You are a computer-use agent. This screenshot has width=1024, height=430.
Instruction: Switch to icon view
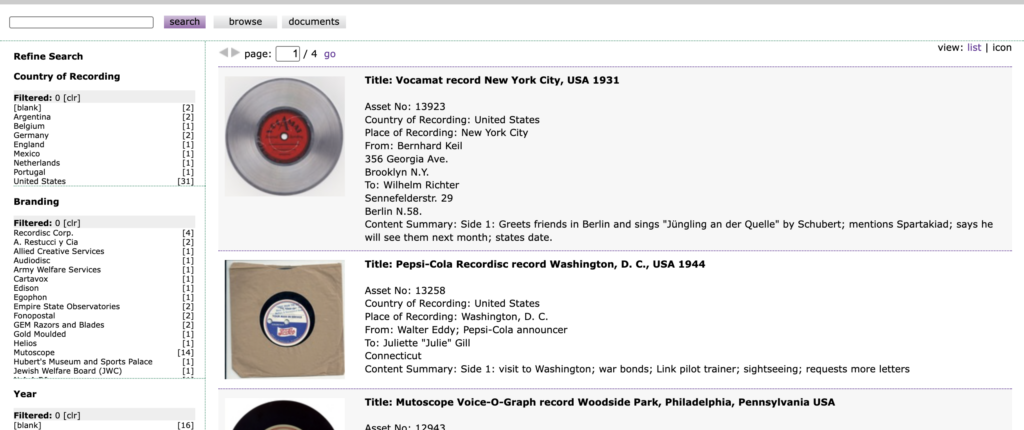click(1002, 48)
